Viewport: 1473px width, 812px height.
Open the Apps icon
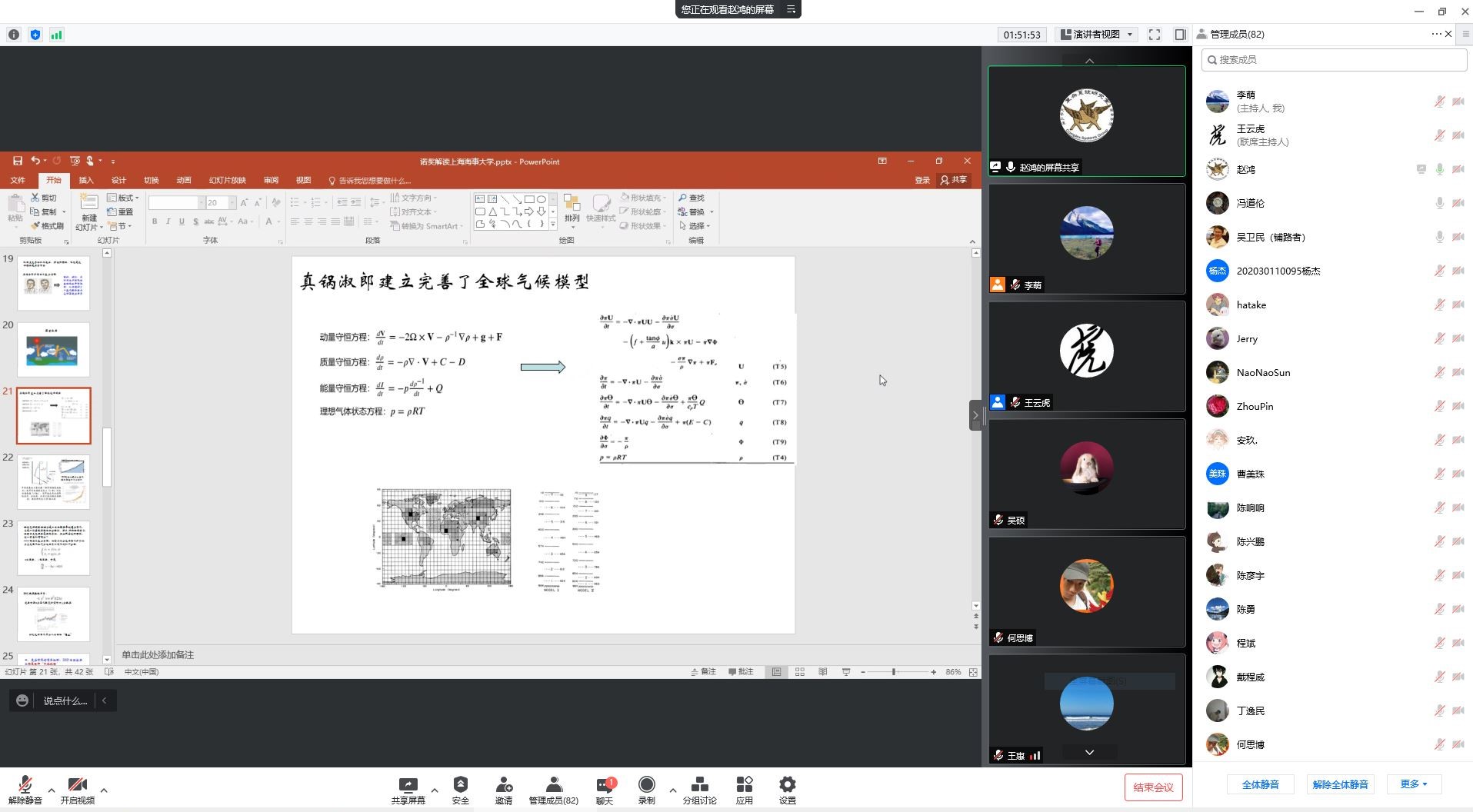point(744,785)
